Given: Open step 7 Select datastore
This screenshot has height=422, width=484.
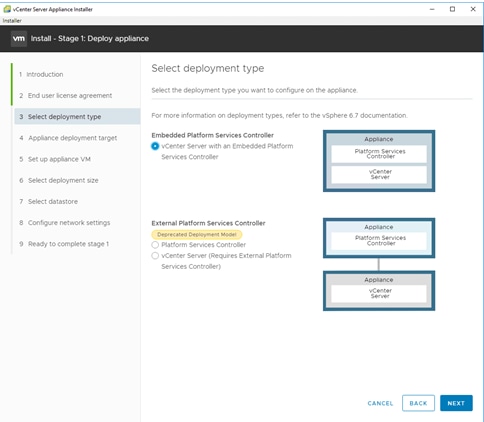Looking at the screenshot, I should tap(49, 202).
